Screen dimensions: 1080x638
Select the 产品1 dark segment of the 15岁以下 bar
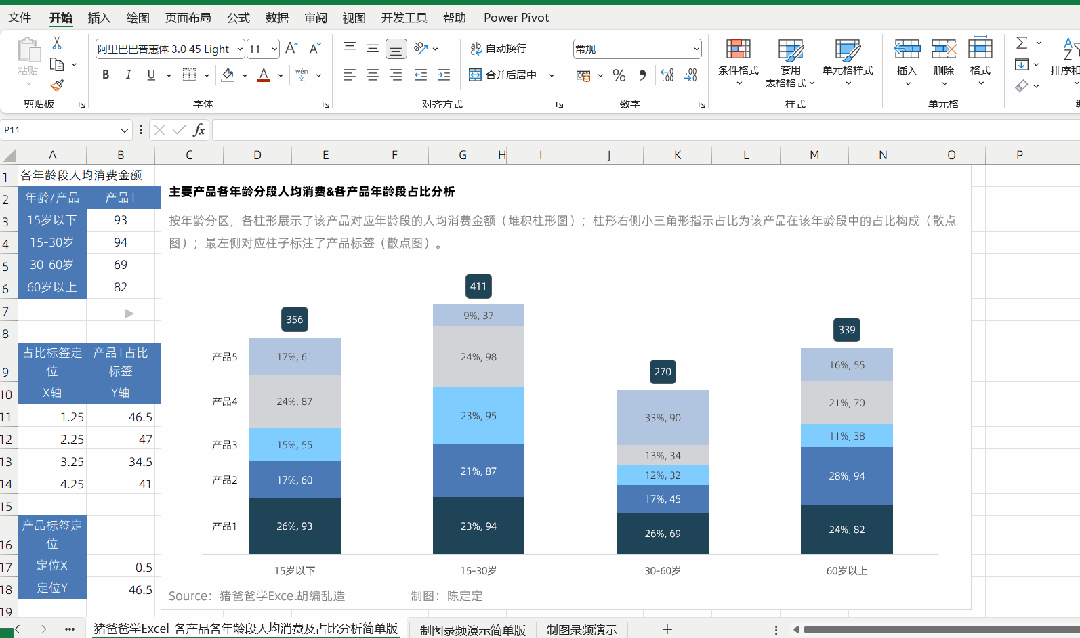pos(295,526)
